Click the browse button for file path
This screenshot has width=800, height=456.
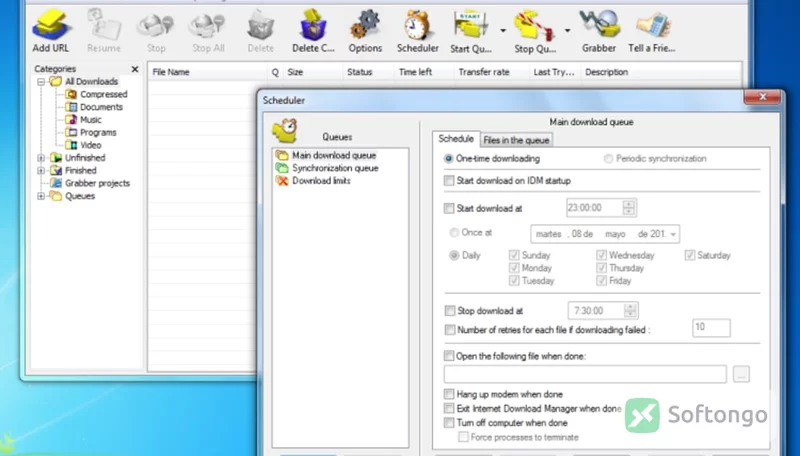tap(741, 374)
